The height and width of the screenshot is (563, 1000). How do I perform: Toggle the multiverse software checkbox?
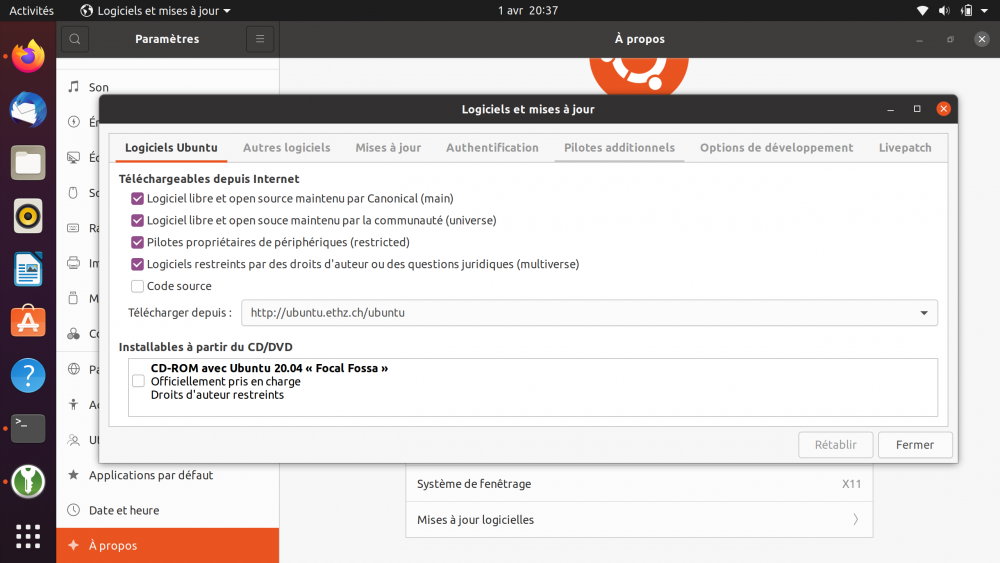pos(137,264)
